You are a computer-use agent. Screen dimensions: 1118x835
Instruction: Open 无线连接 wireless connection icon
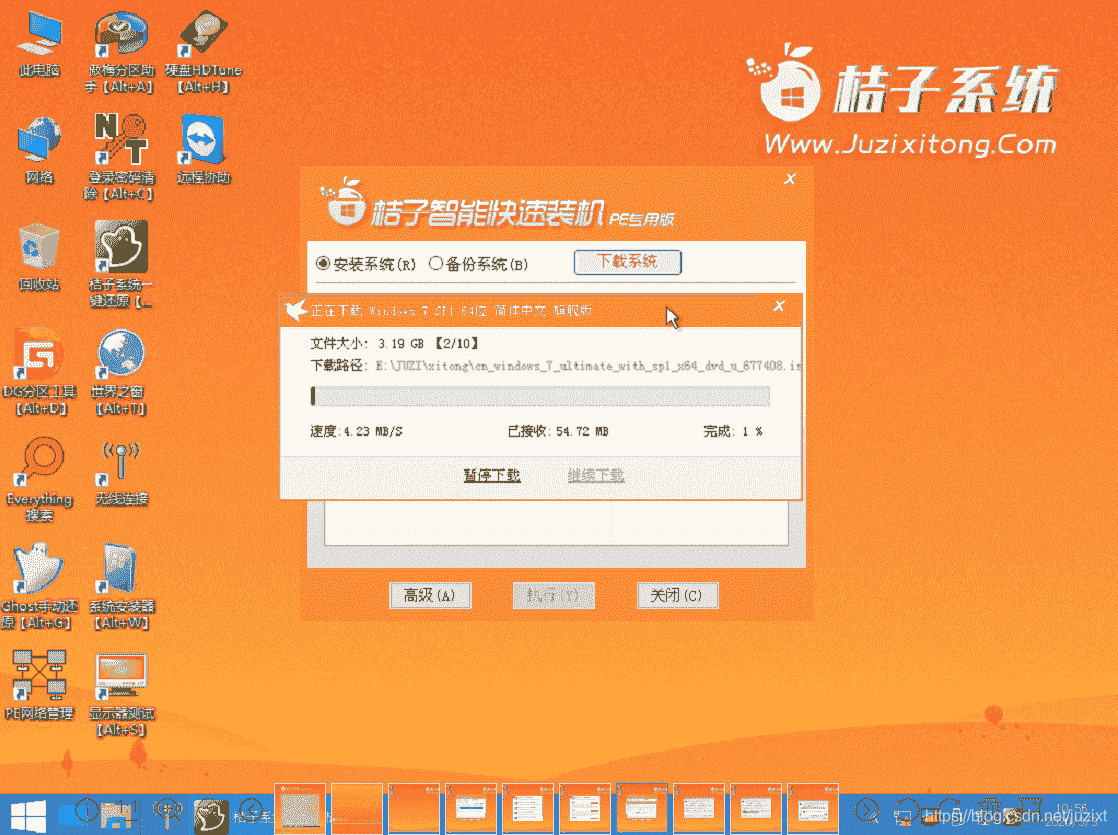coord(120,473)
